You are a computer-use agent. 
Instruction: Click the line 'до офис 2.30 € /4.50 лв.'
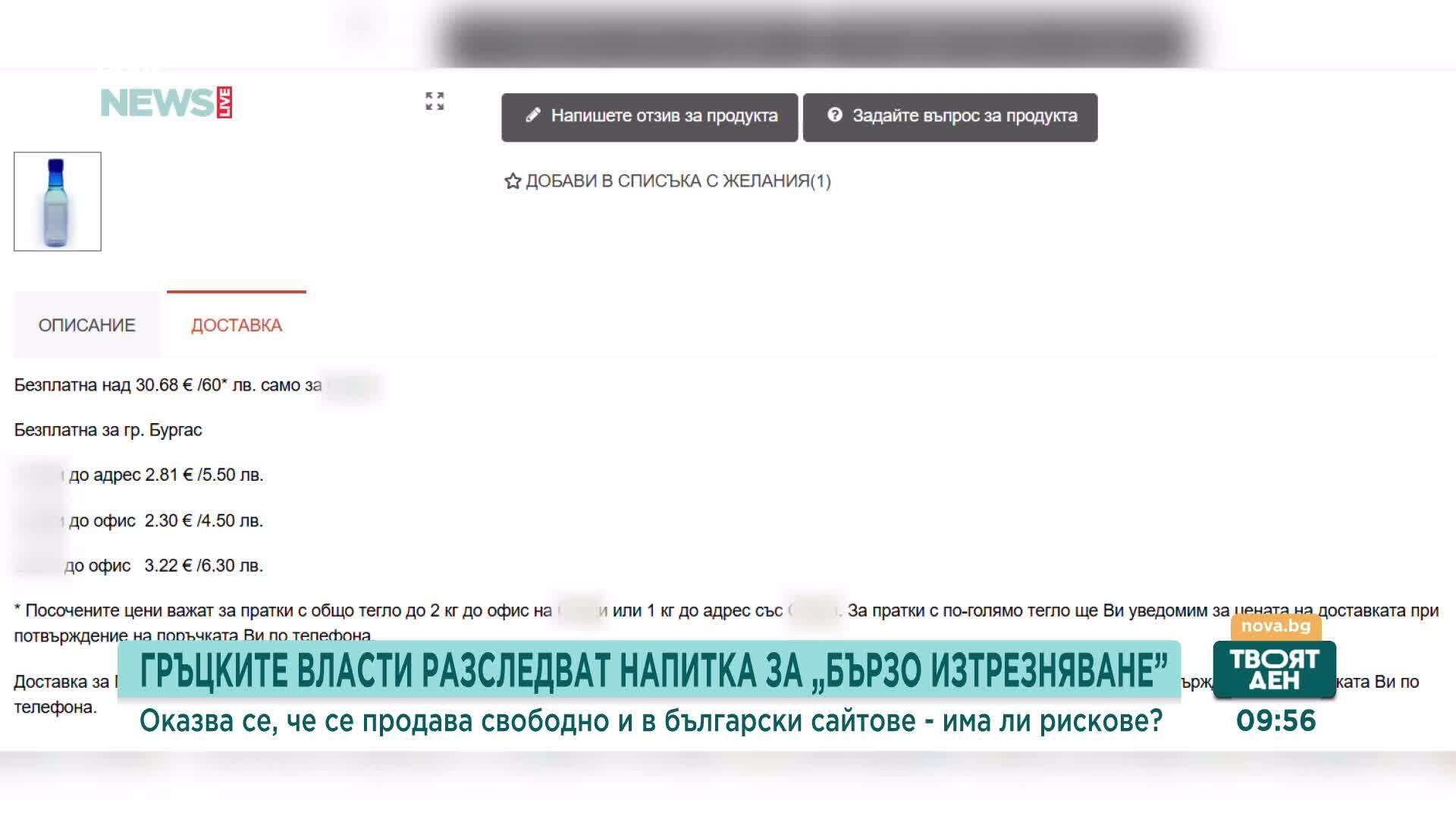166,521
